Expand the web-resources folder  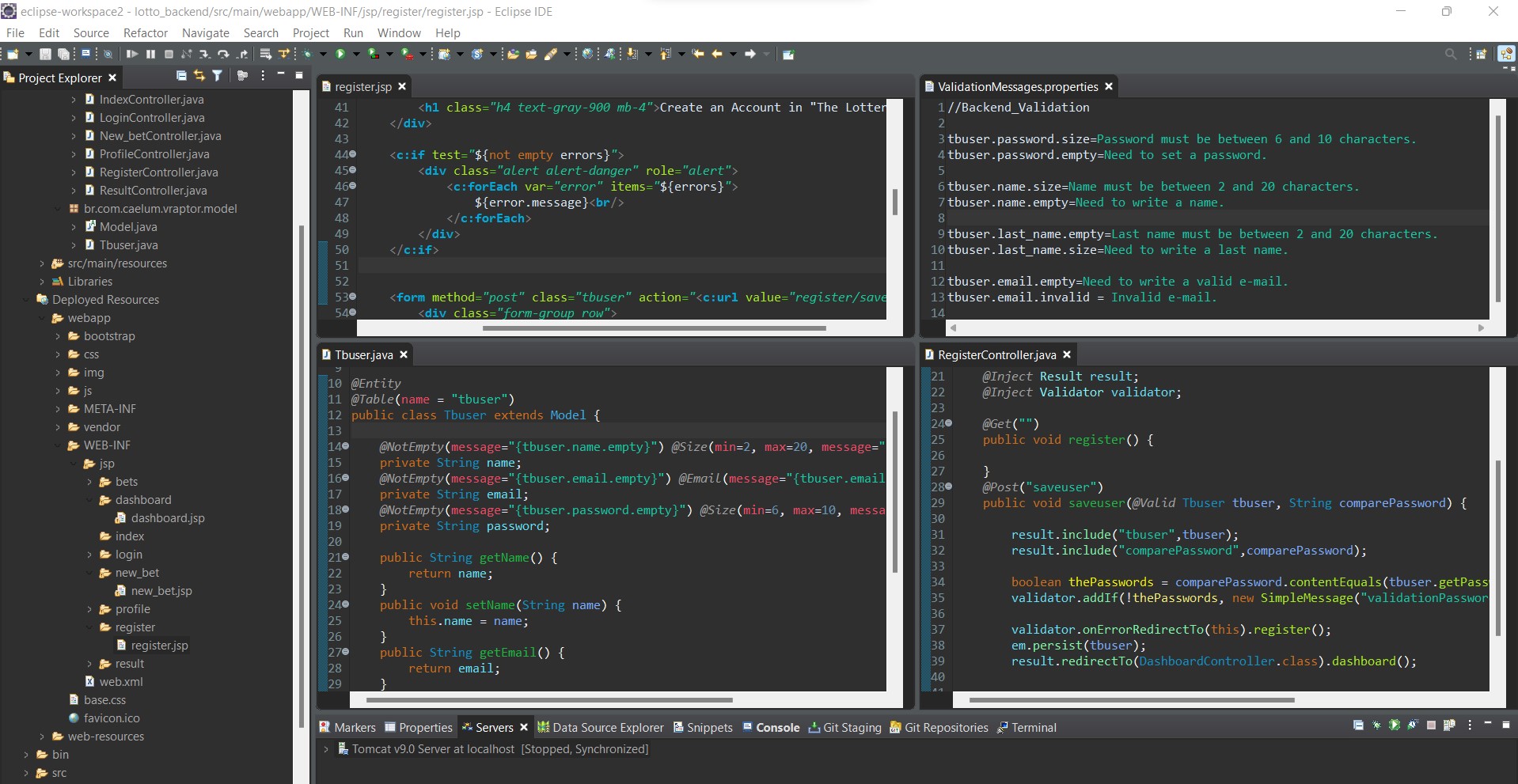pos(40,737)
